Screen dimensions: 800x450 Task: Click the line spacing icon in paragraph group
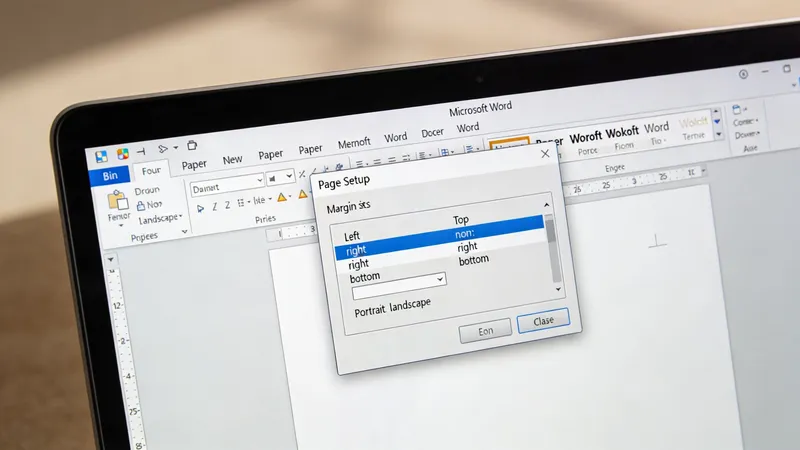point(422,156)
